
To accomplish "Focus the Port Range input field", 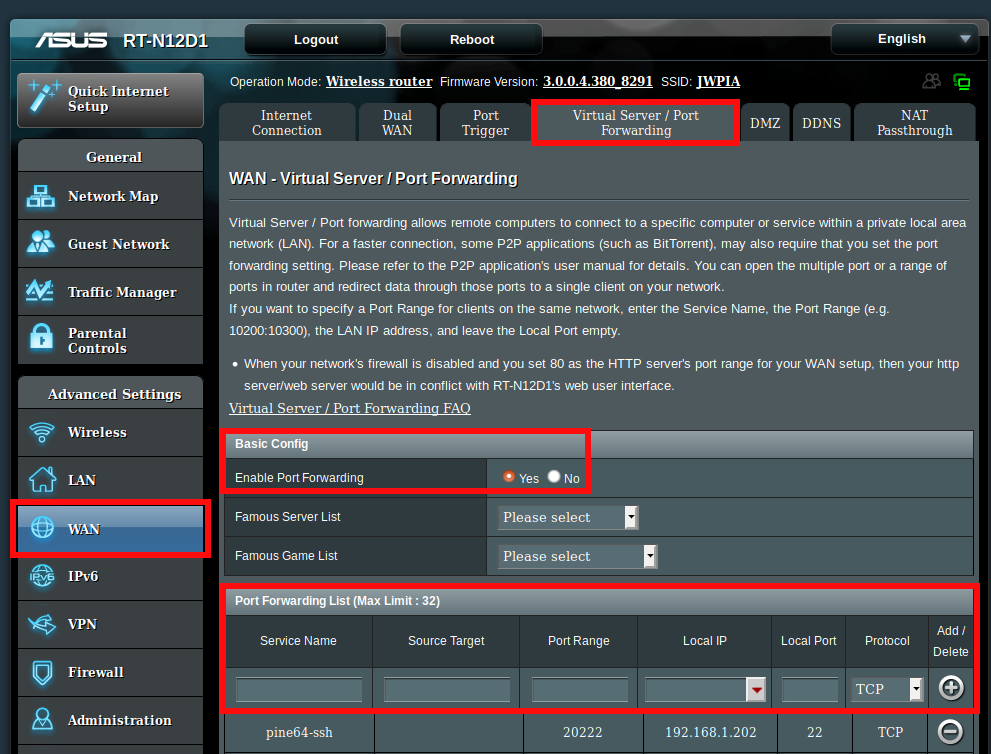I will coord(580,689).
